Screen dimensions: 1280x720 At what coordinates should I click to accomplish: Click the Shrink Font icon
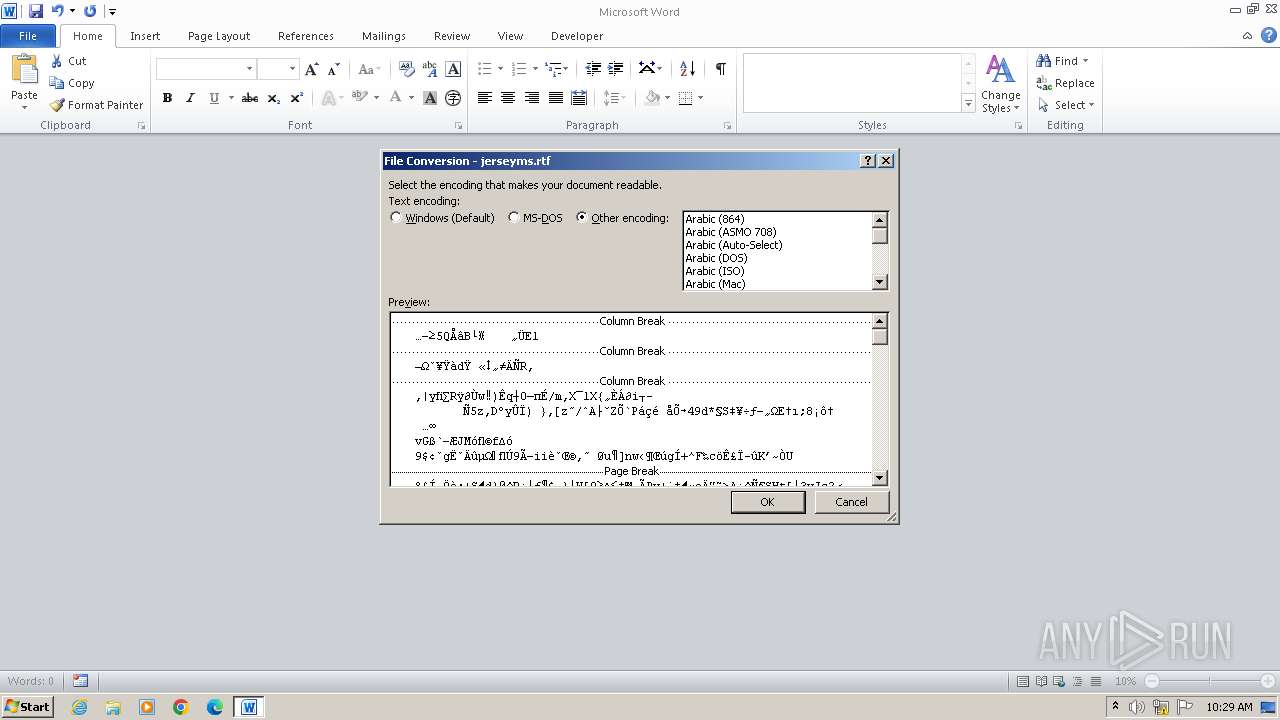[334, 69]
